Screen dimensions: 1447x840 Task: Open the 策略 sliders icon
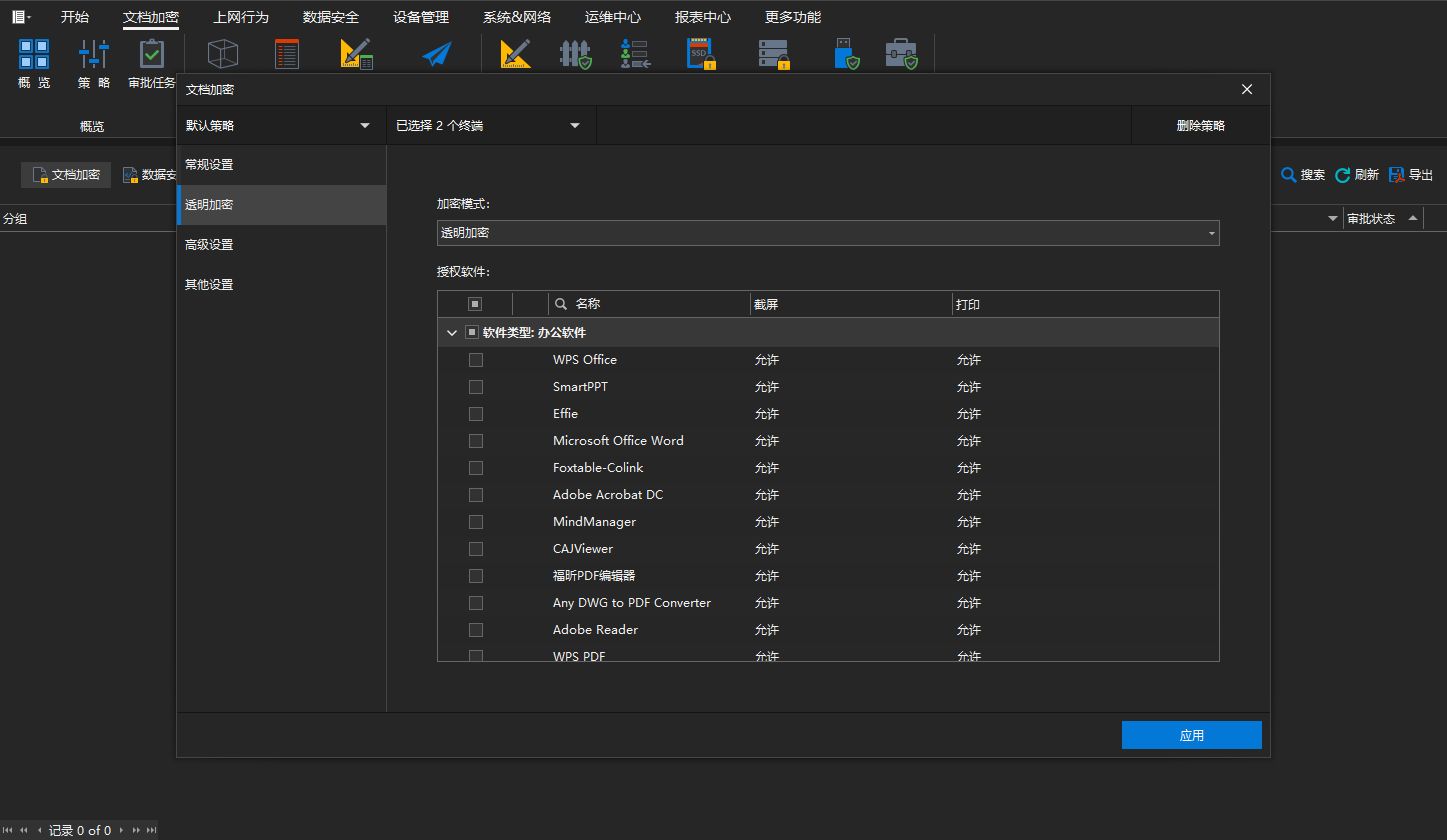pos(94,54)
